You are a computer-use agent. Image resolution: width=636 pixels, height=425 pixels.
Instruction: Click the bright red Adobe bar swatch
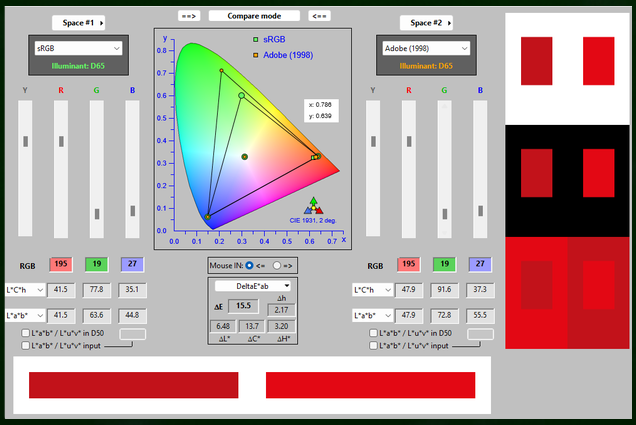tap(370, 385)
